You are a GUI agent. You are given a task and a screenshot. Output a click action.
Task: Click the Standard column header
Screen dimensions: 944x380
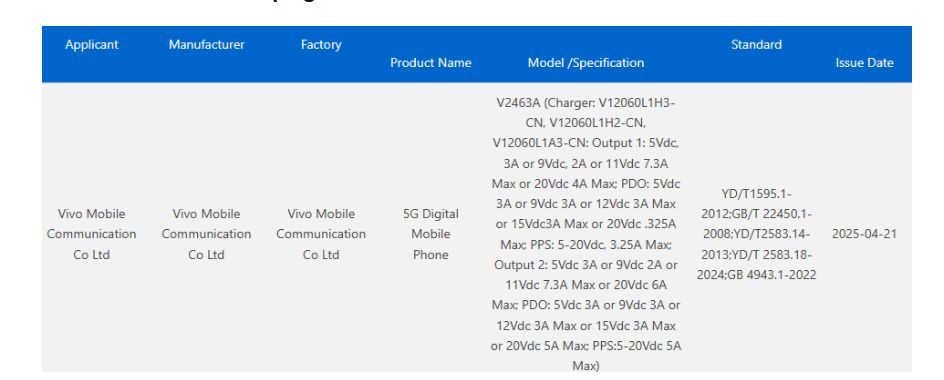tap(756, 45)
